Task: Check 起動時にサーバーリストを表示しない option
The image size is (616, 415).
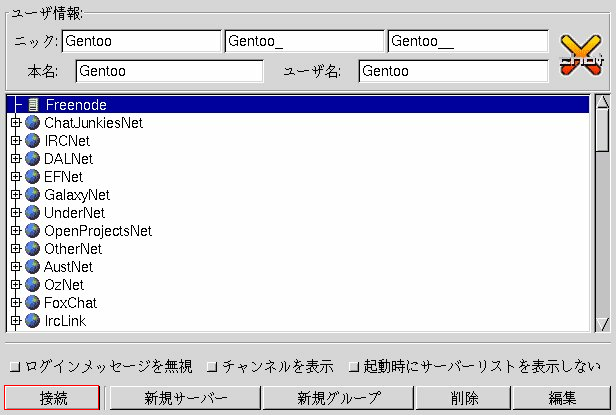Action: coord(354,367)
